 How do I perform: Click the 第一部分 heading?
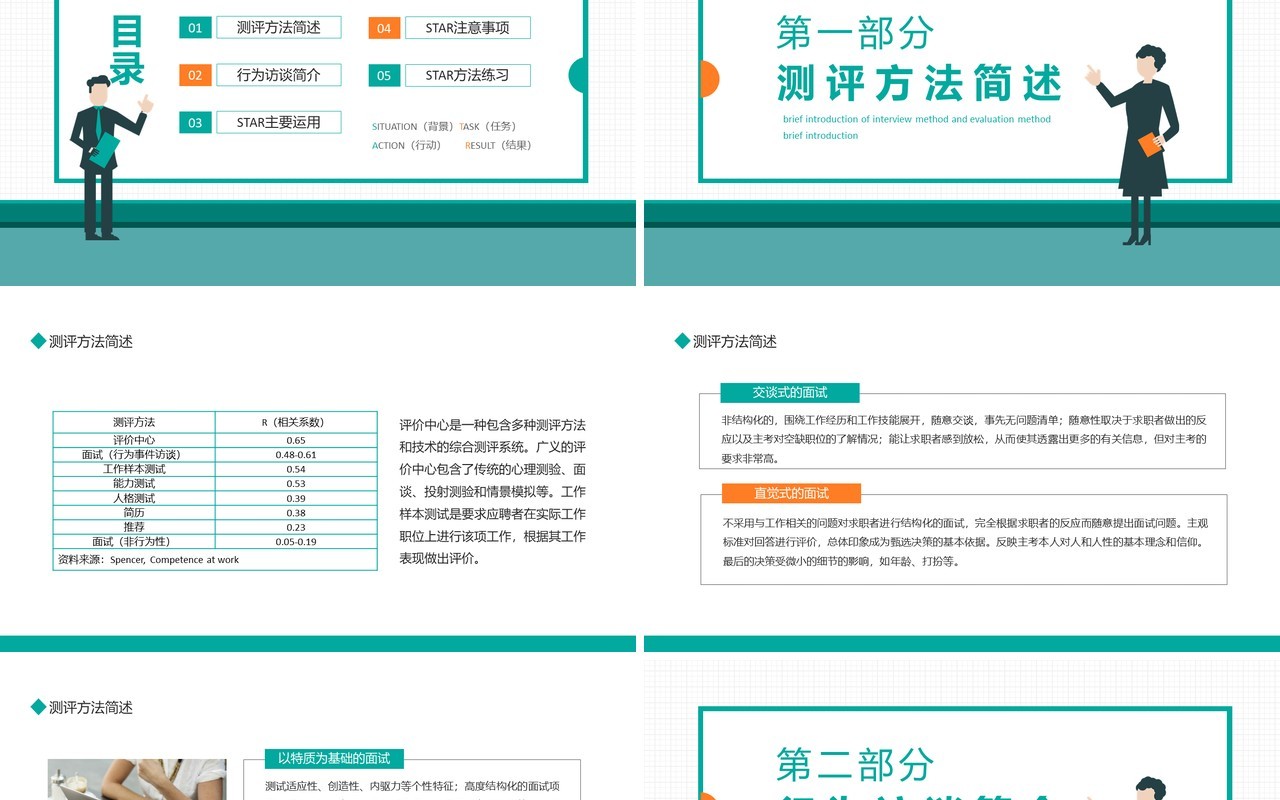point(855,32)
